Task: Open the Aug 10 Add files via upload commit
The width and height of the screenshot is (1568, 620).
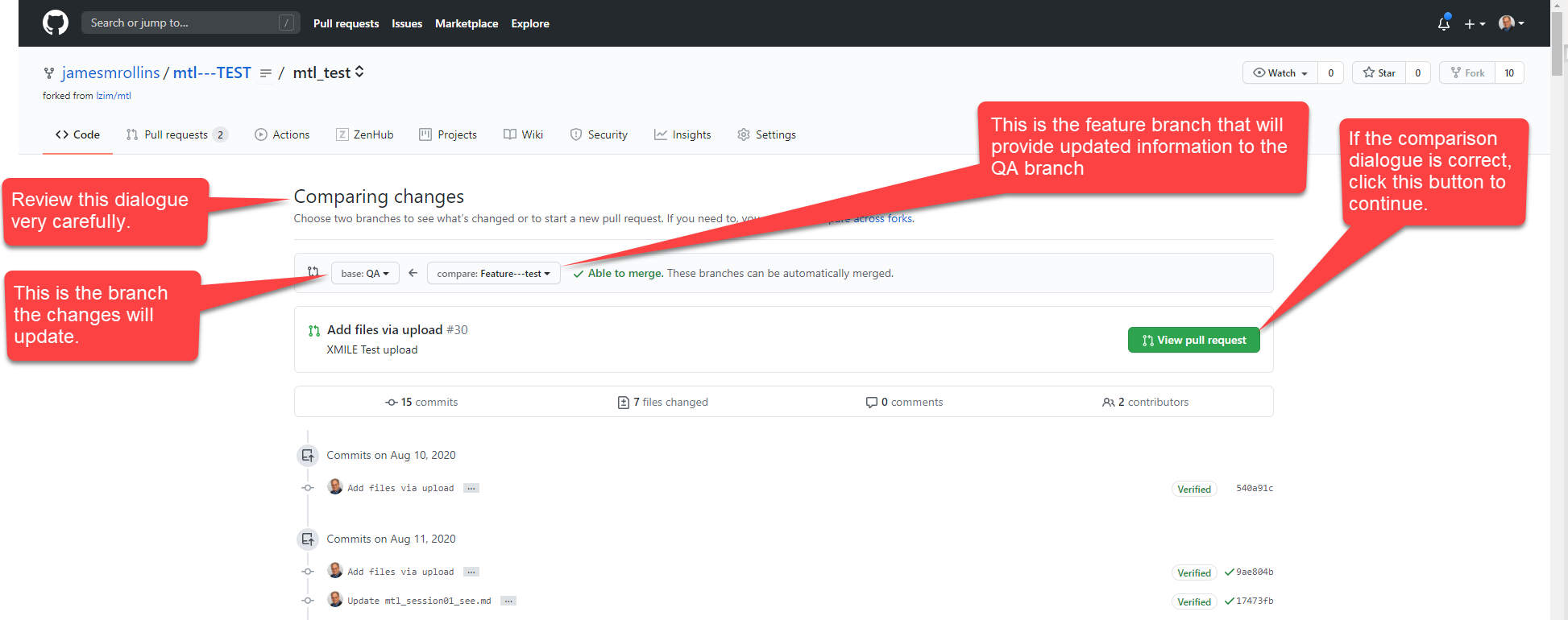Action: tap(400, 488)
